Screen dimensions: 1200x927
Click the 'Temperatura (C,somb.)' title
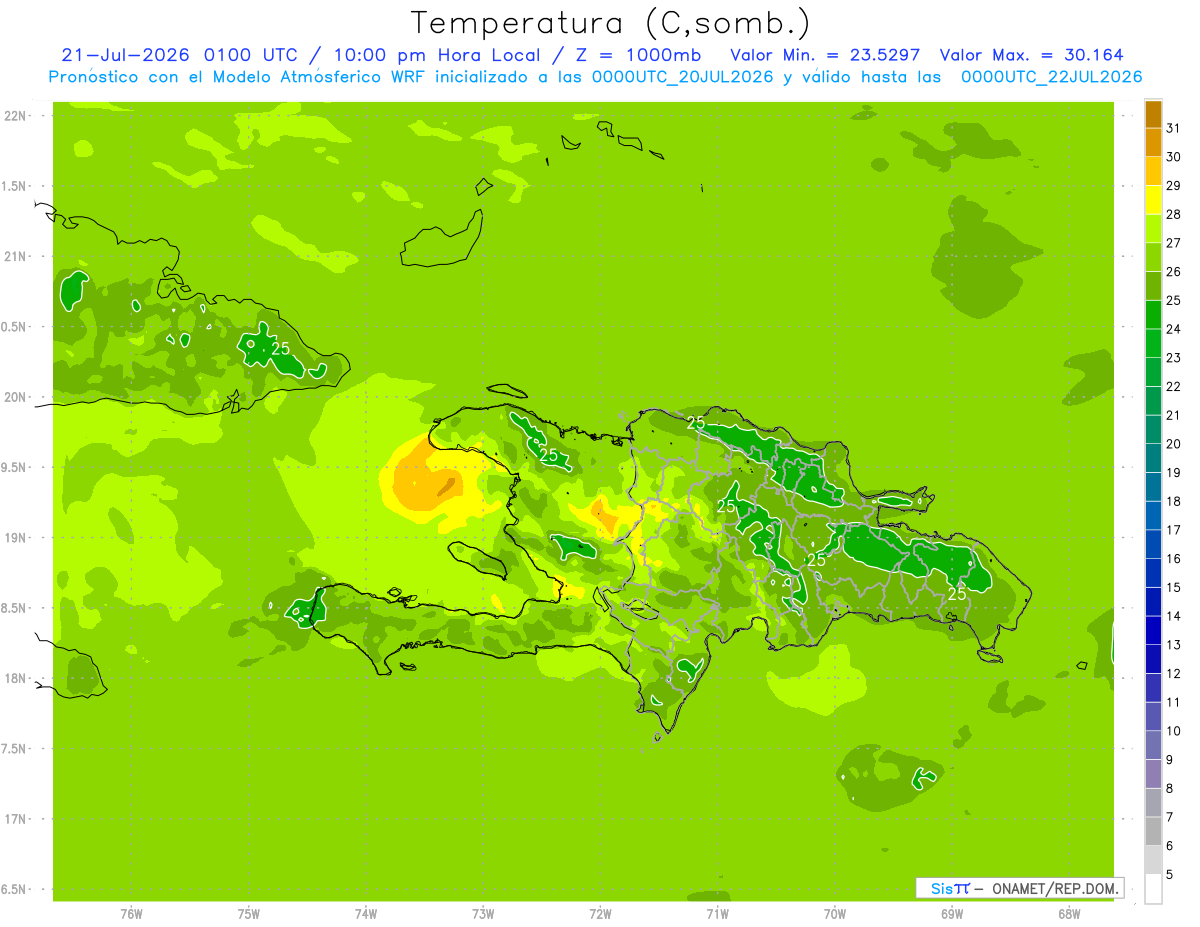click(610, 23)
